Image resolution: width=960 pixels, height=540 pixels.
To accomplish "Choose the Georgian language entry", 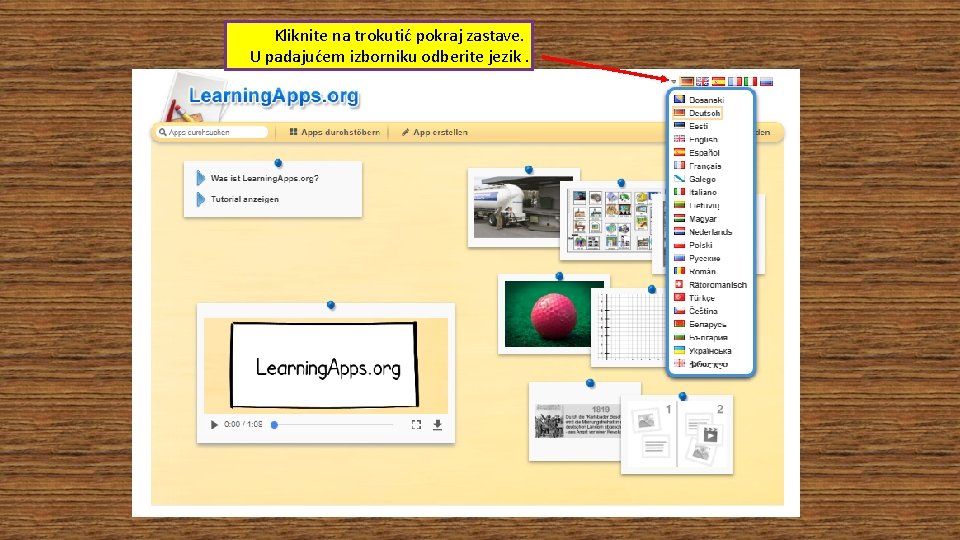I will pos(701,364).
